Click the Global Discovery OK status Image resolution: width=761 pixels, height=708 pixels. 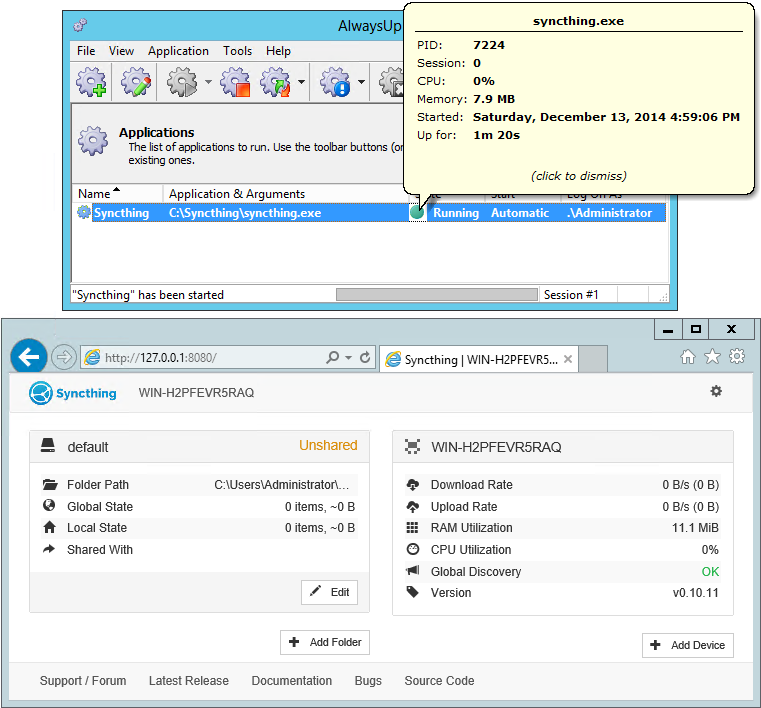tap(710, 572)
